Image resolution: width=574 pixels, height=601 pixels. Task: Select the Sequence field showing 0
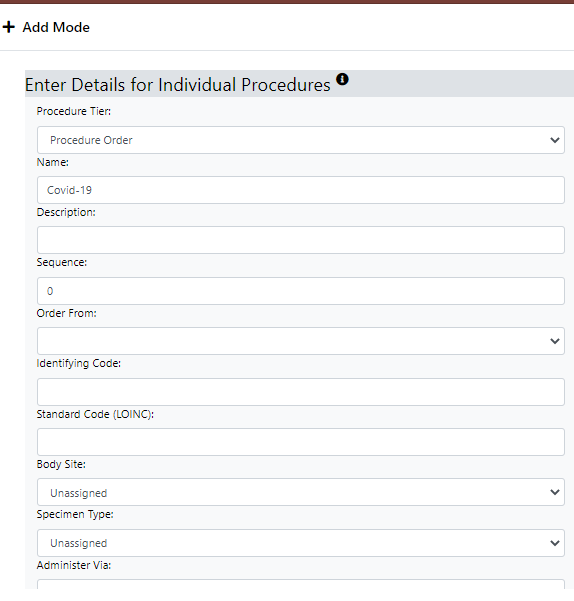coord(301,291)
